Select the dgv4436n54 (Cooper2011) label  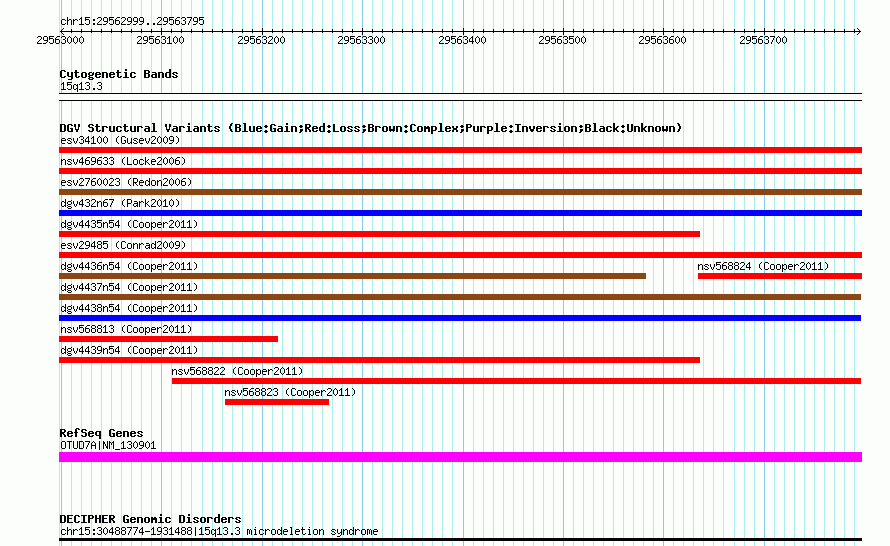[129, 266]
